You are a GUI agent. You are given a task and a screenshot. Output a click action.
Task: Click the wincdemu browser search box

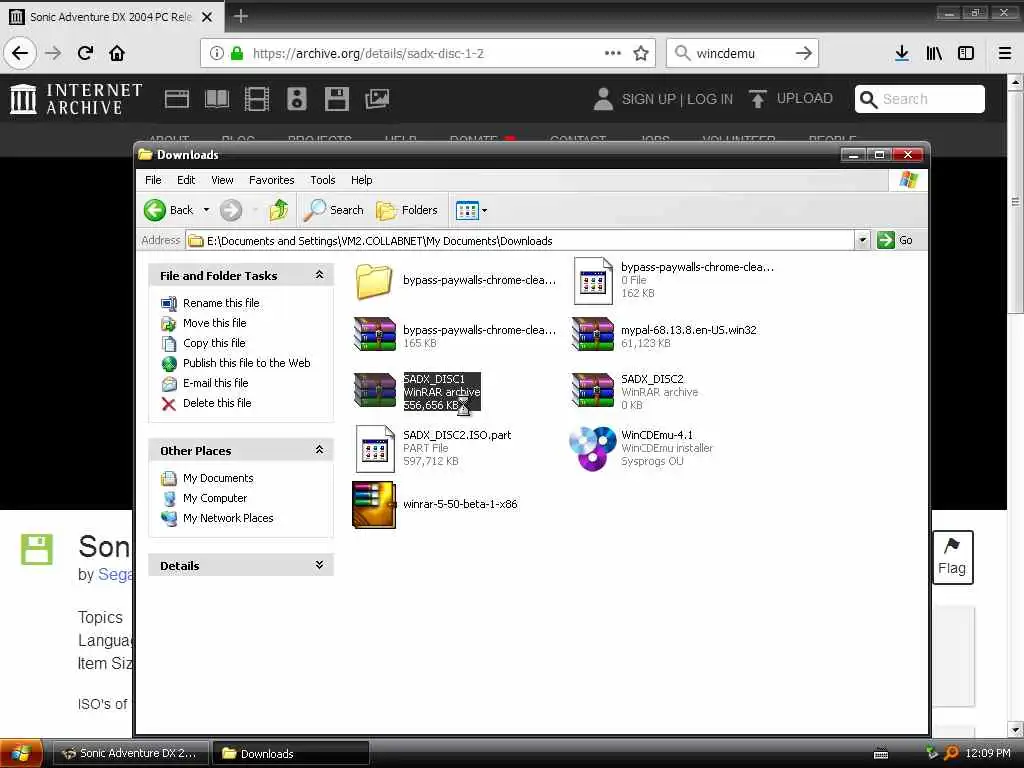(741, 53)
